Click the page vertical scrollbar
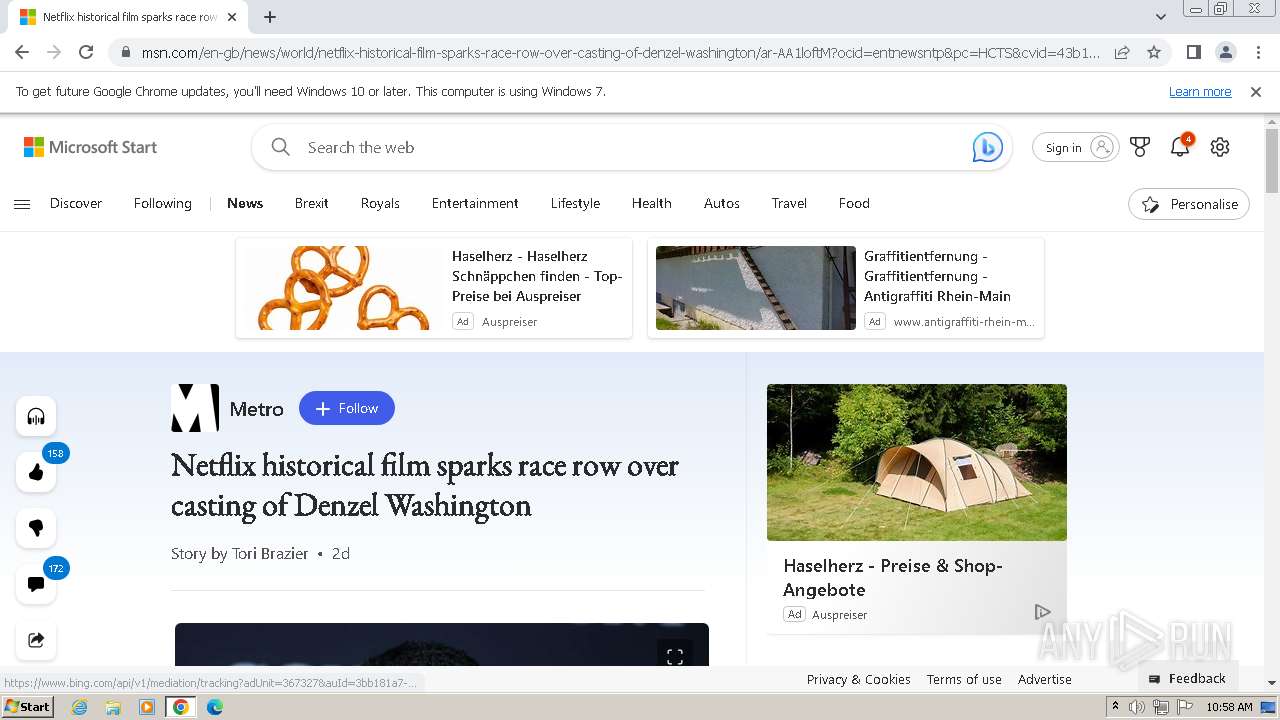1280x720 pixels. pyautogui.click(x=1272, y=160)
